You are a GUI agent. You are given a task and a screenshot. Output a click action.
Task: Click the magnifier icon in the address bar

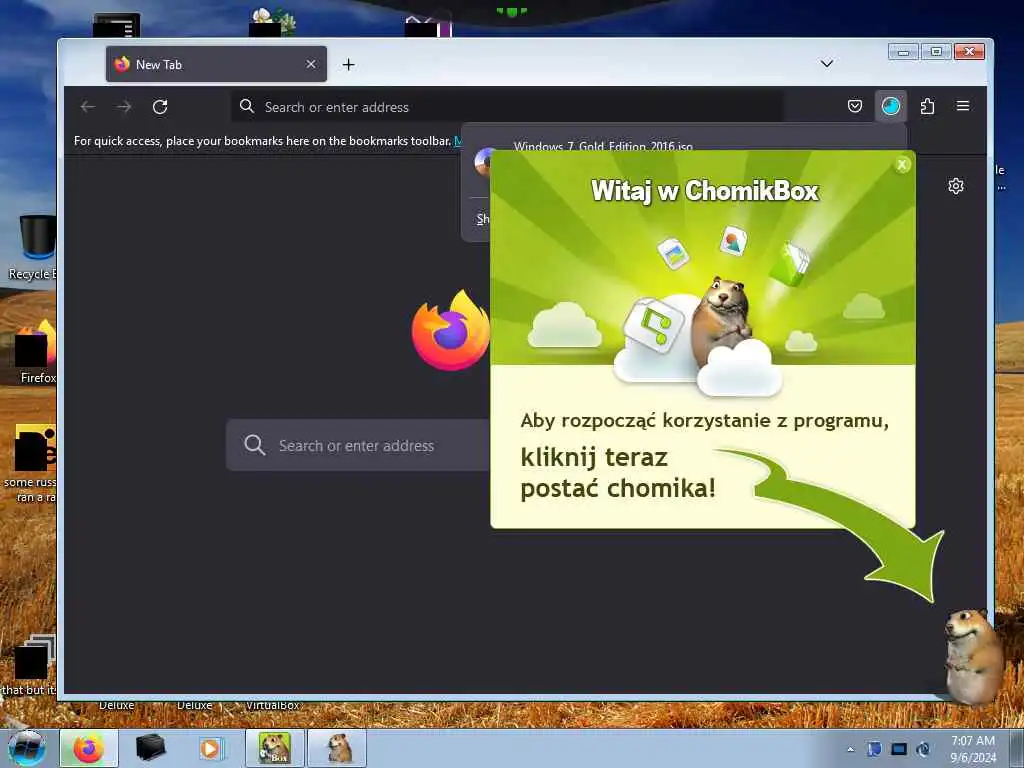[246, 106]
